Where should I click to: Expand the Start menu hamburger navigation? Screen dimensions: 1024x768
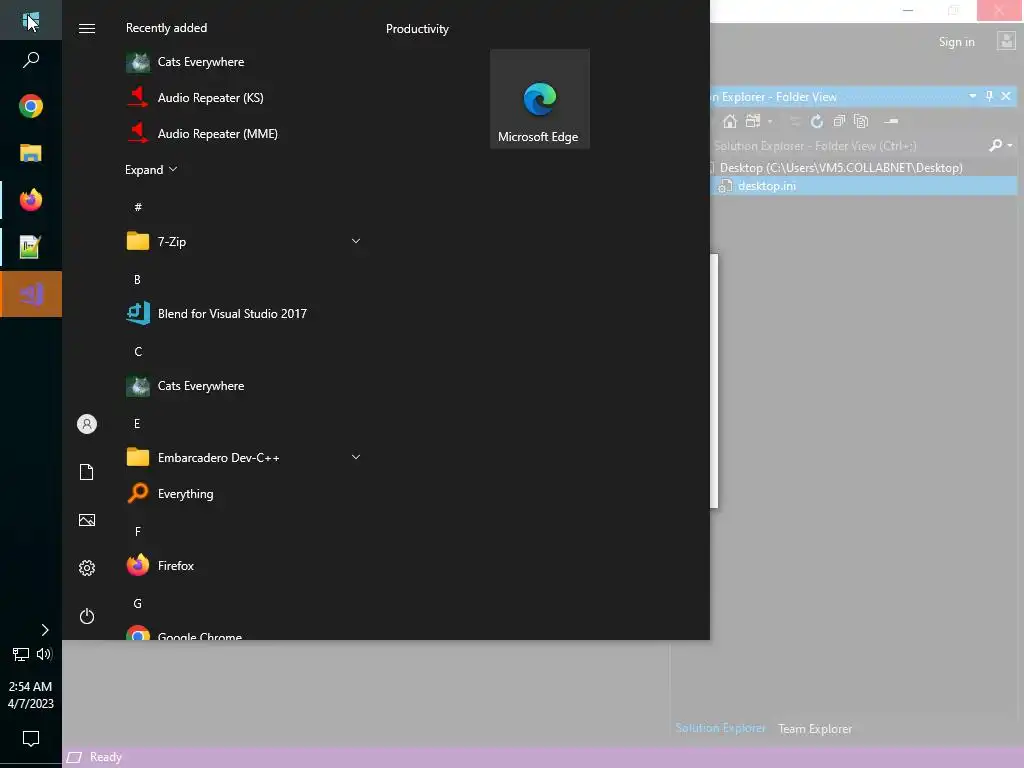coord(87,28)
